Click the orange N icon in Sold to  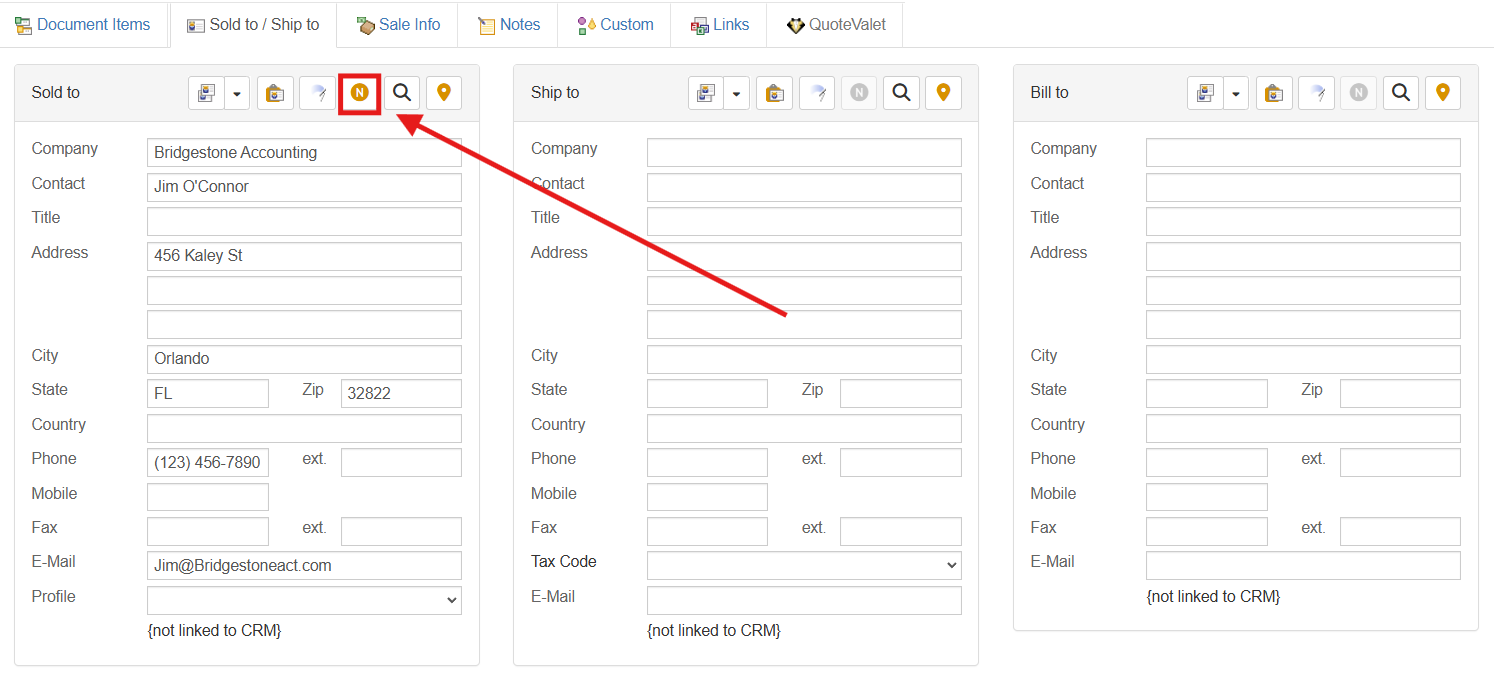click(x=359, y=93)
